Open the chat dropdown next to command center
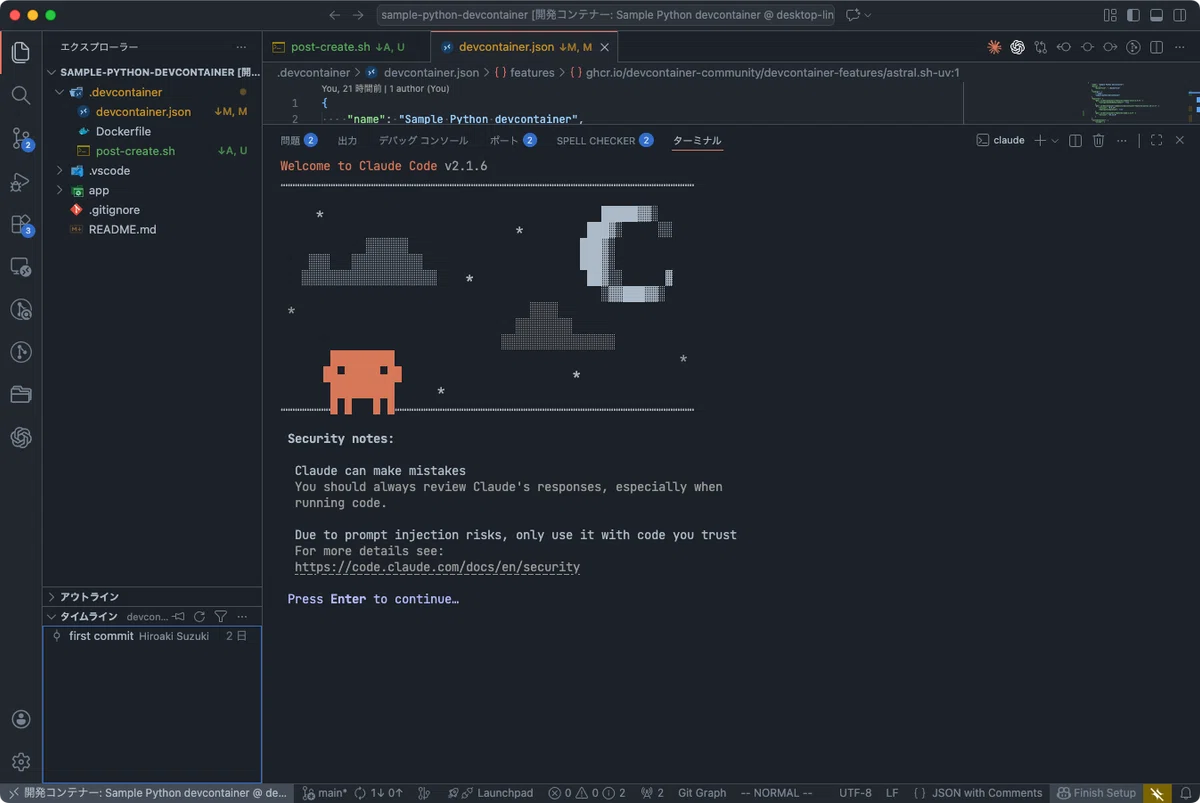 coord(867,15)
